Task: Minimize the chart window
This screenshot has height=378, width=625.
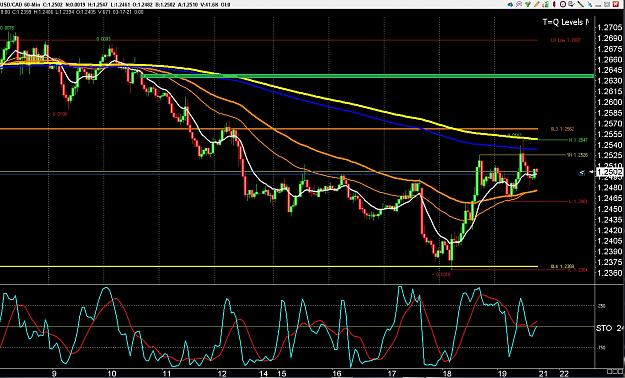Action: click(x=598, y=5)
